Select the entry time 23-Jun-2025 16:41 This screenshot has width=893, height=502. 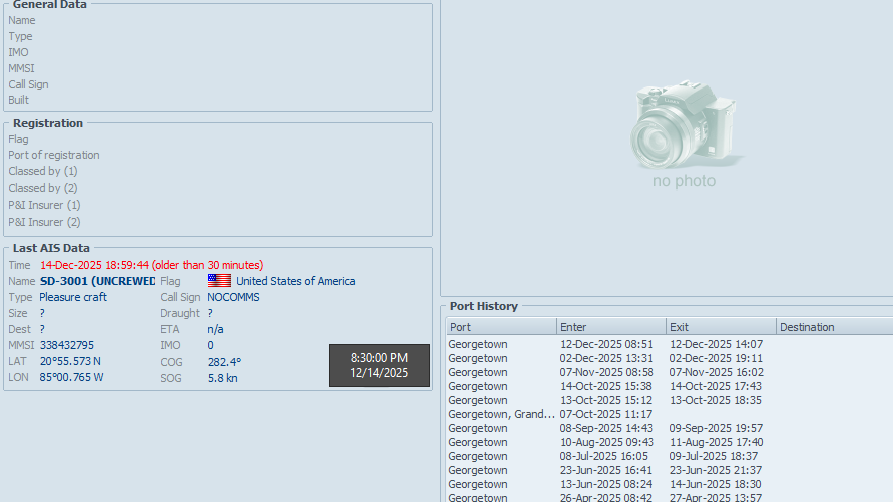click(605, 470)
